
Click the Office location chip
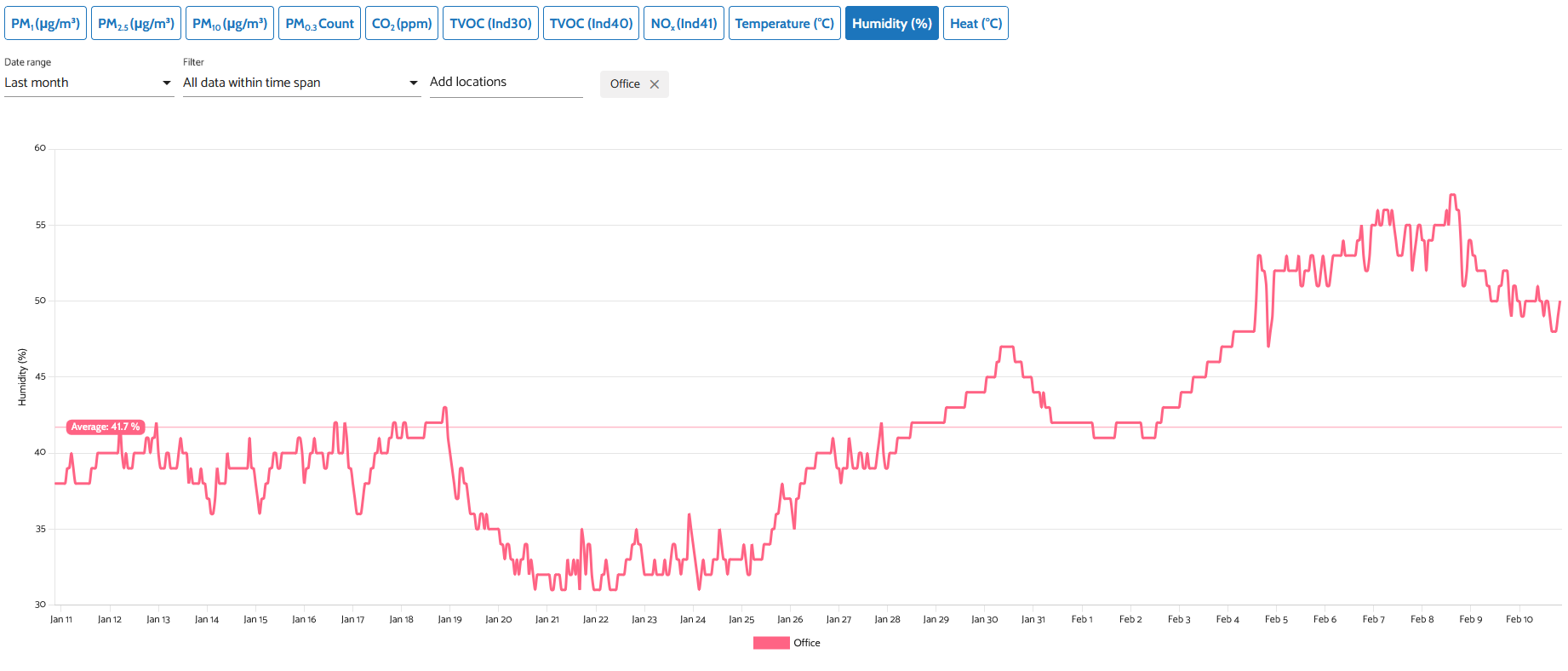(625, 84)
